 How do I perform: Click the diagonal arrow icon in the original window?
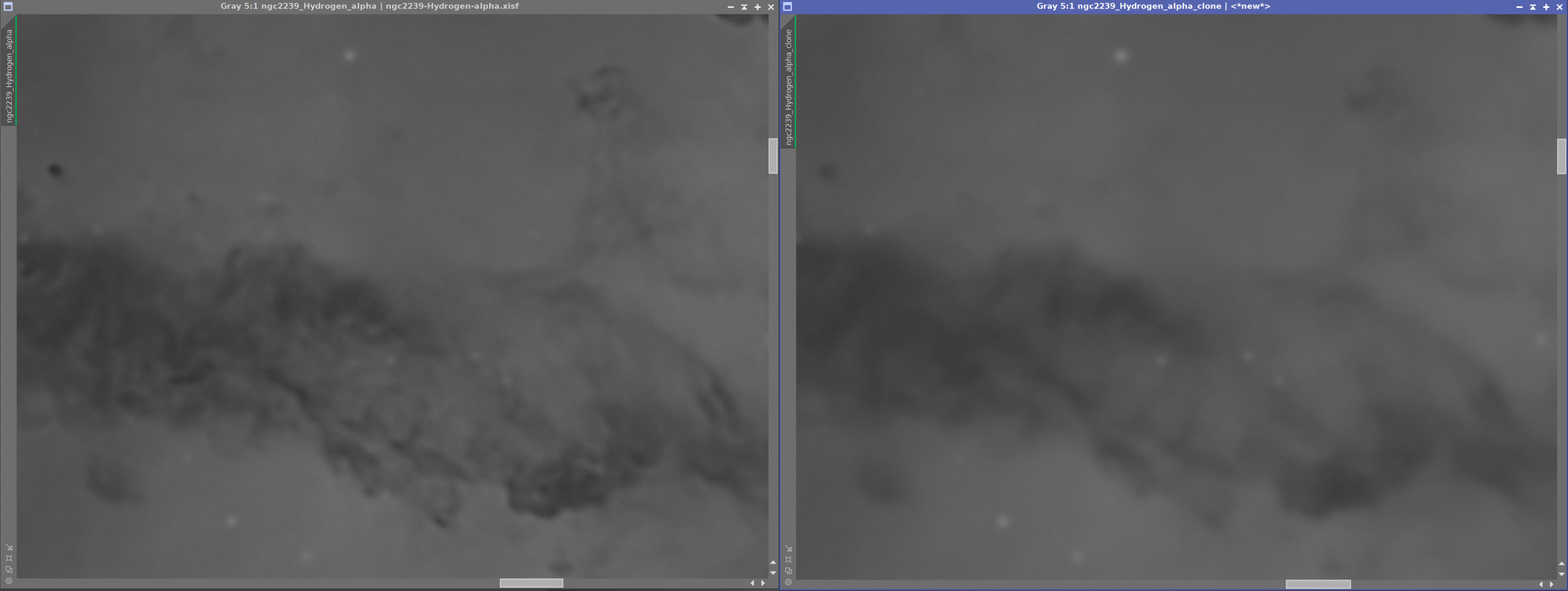tap(9, 547)
